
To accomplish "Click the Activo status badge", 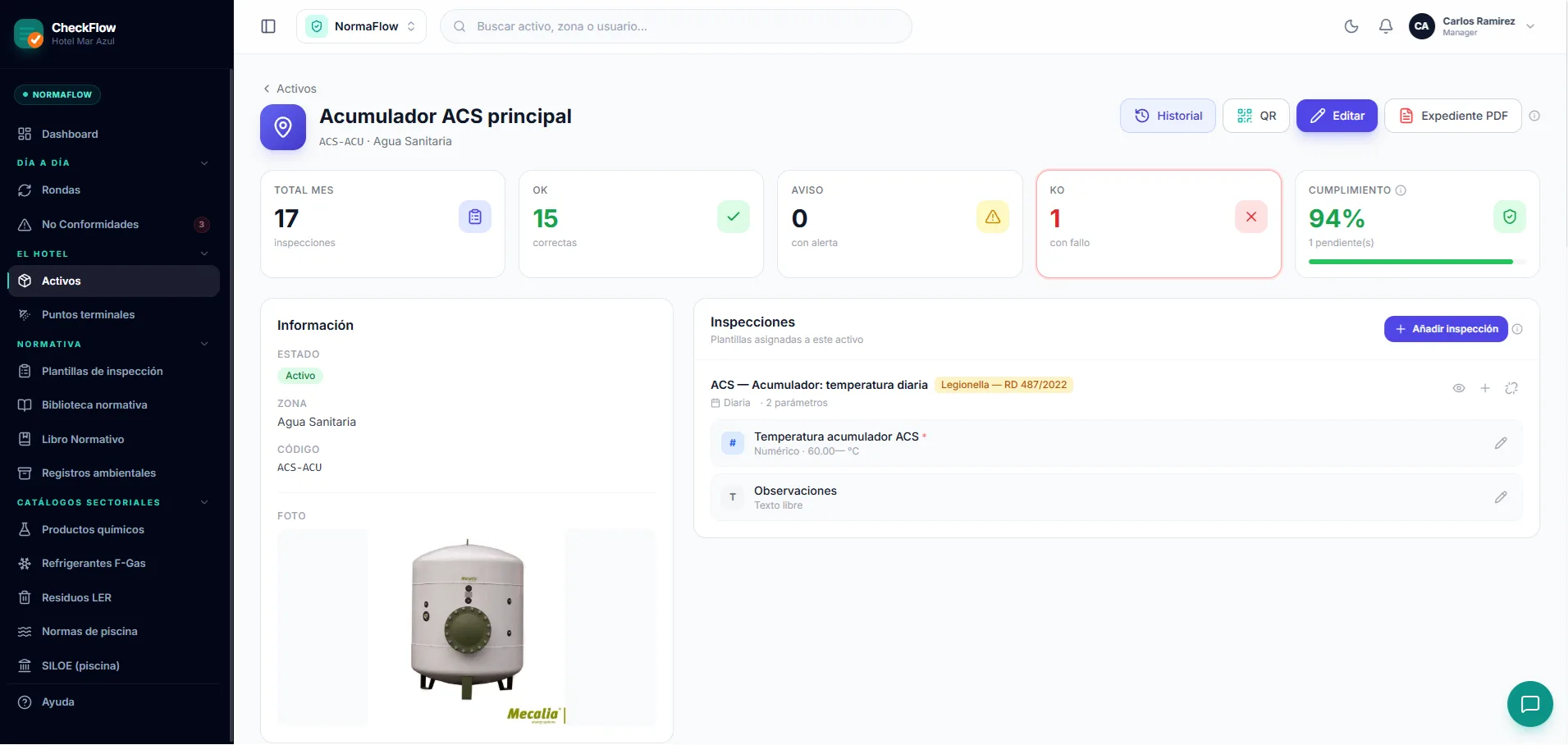I will pos(300,376).
